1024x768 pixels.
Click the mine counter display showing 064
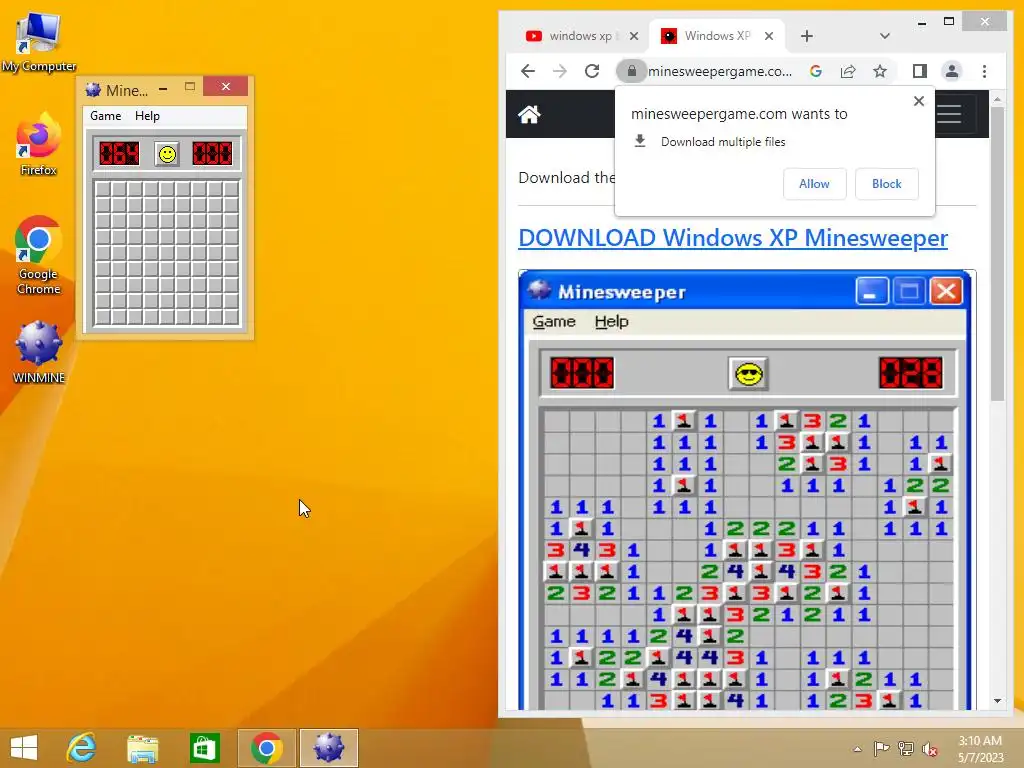[x=119, y=154]
